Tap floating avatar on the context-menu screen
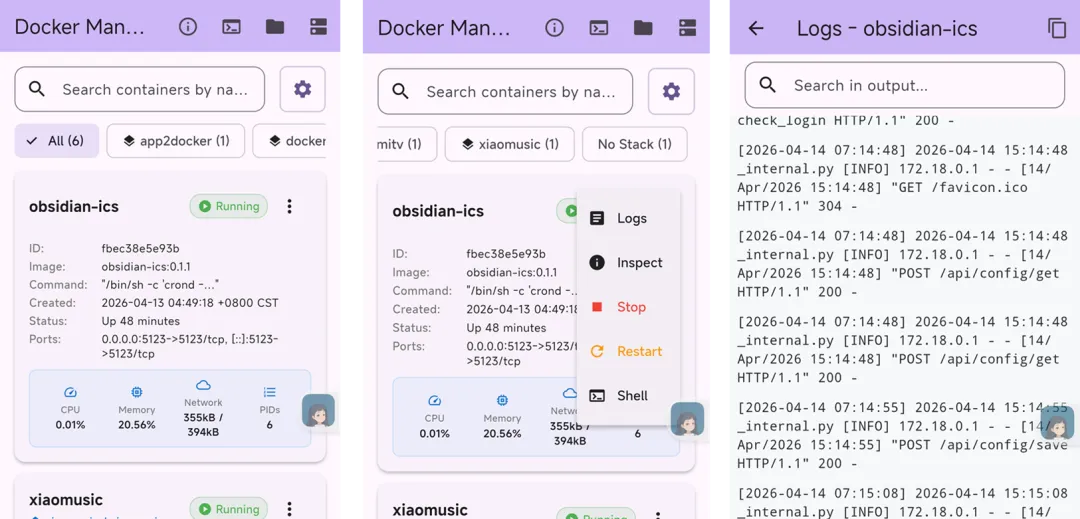The height and width of the screenshot is (519, 1080). (x=687, y=419)
